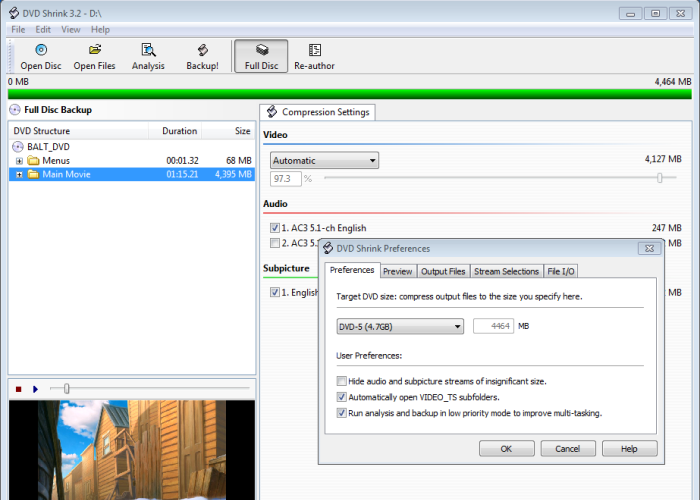The width and height of the screenshot is (700, 500).
Task: Switch to Re-author mode
Action: 314,51
